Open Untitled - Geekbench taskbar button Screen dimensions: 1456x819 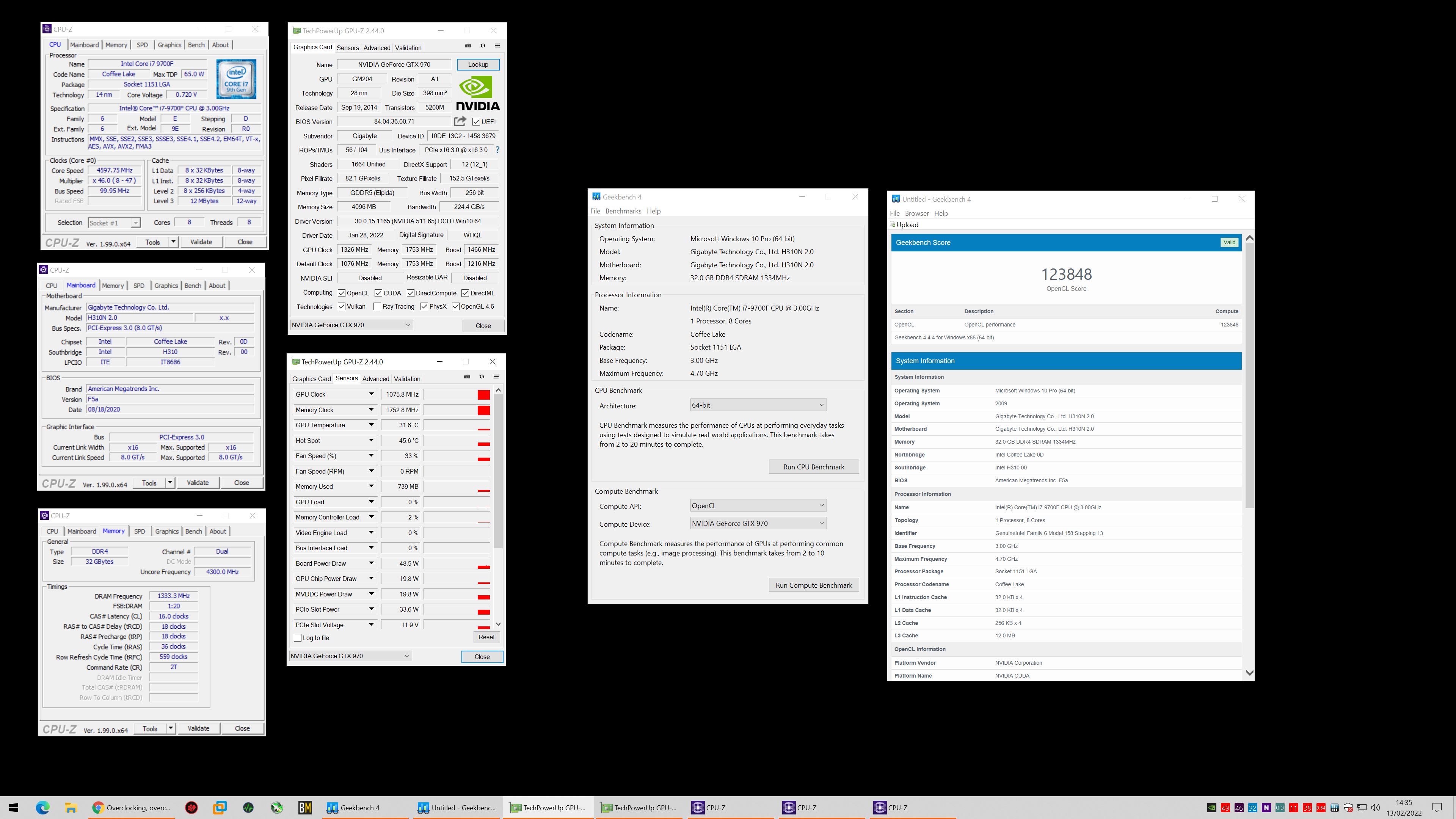coord(457,808)
